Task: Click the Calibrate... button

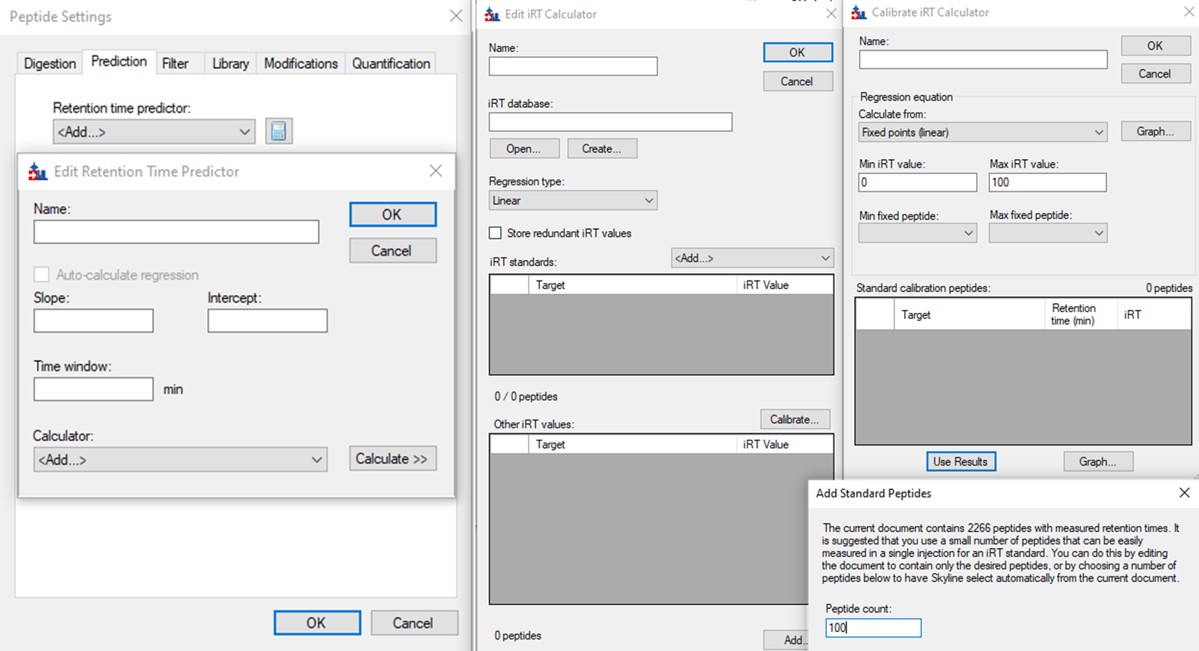Action: point(794,419)
